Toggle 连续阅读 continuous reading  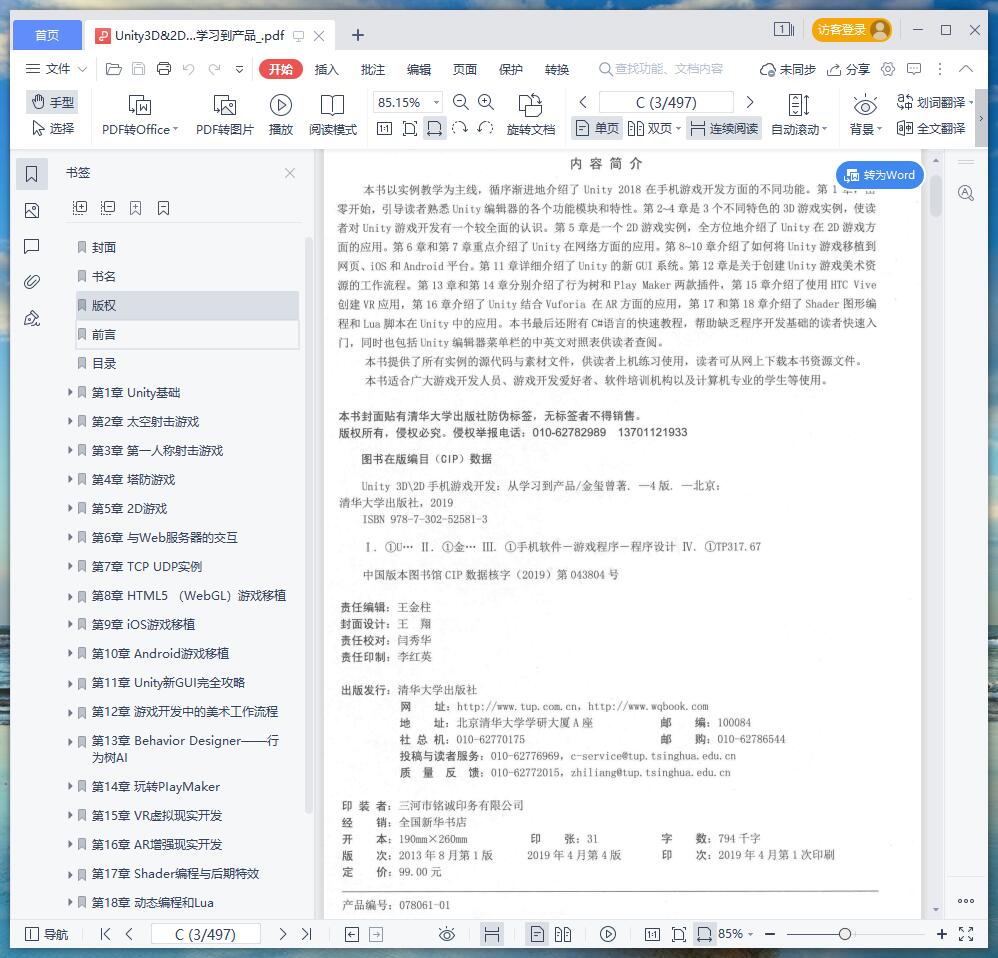pyautogui.click(x=724, y=129)
